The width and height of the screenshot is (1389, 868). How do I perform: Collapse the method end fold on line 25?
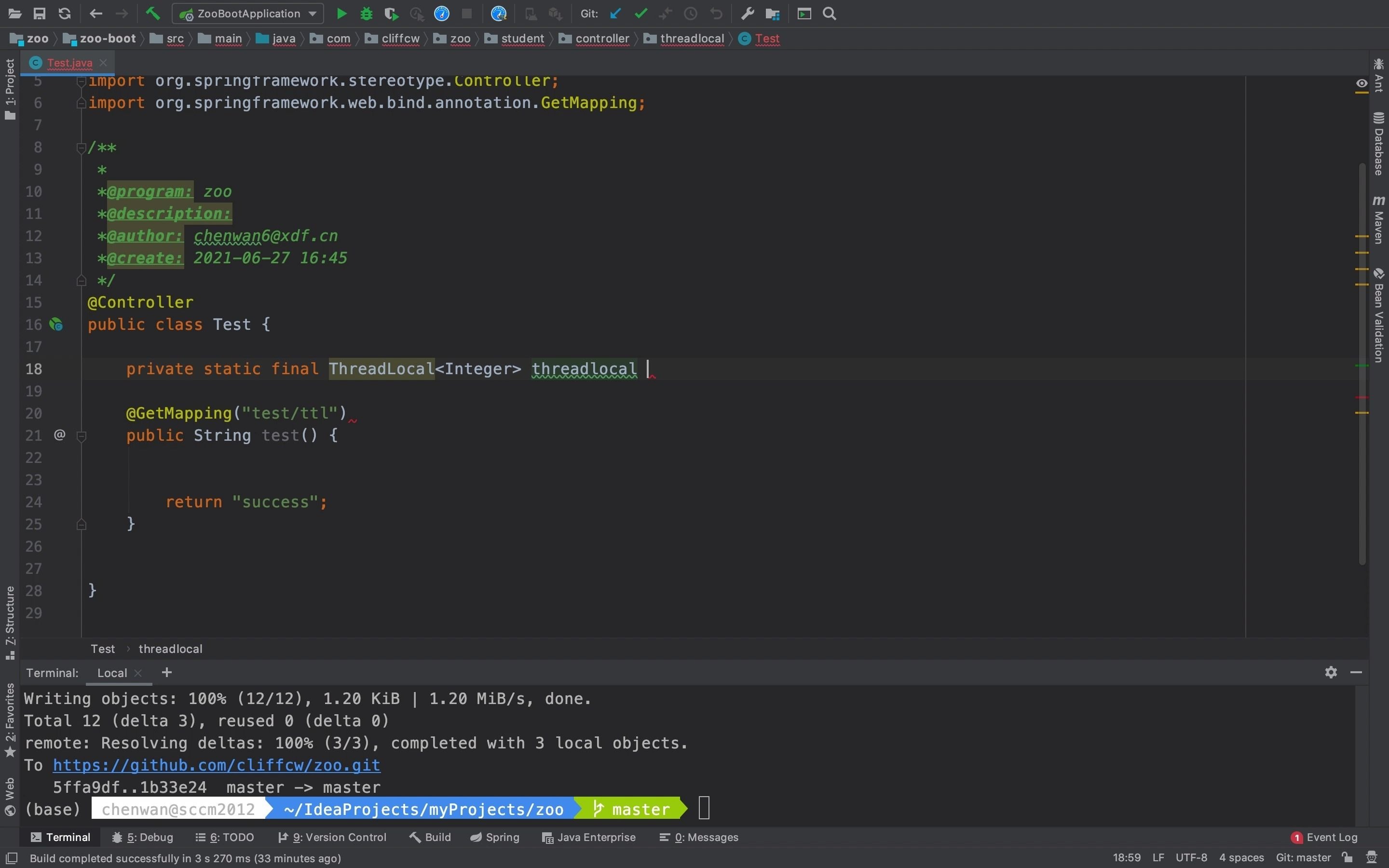(x=82, y=524)
